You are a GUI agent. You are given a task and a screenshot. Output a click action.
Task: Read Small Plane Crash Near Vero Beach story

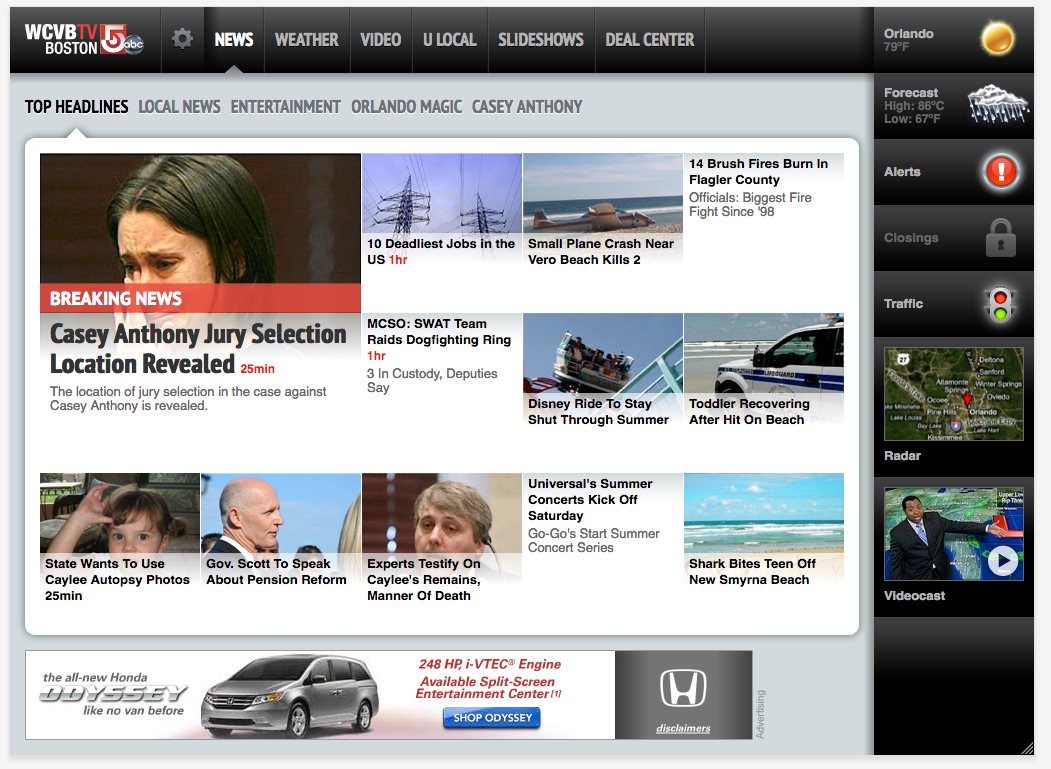[x=601, y=251]
